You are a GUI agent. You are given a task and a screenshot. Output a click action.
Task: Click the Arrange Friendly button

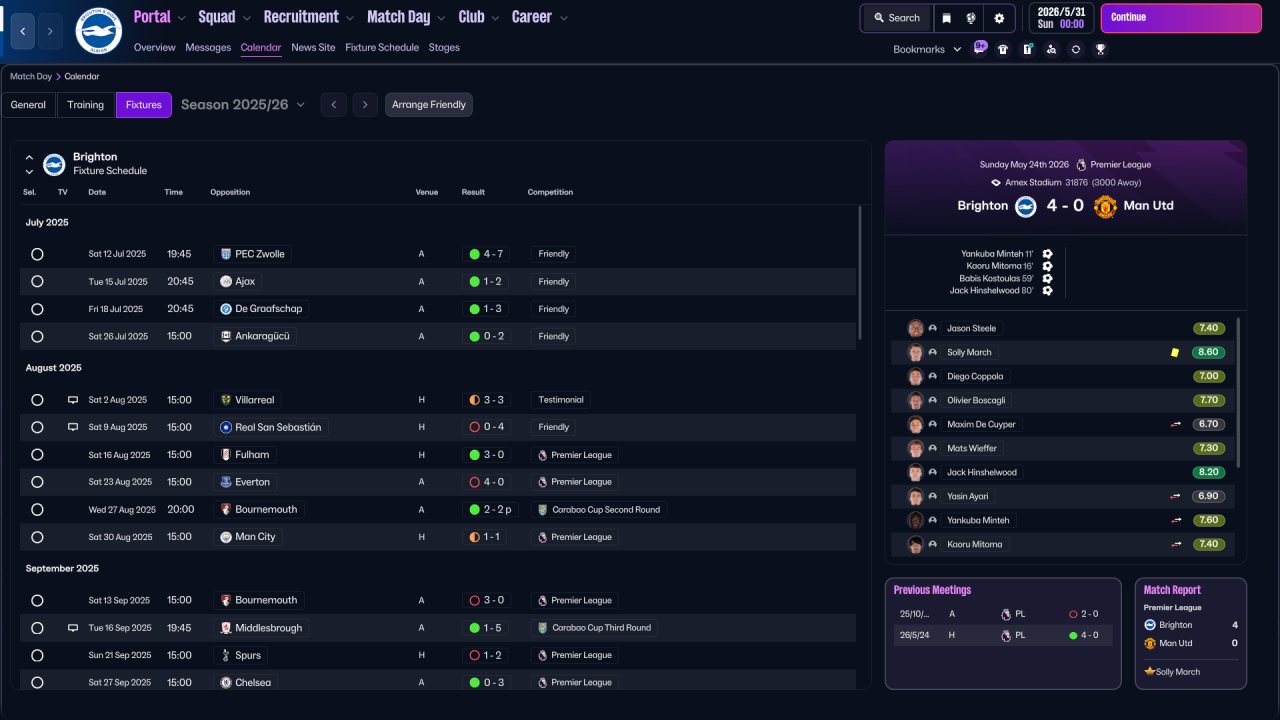pos(429,105)
